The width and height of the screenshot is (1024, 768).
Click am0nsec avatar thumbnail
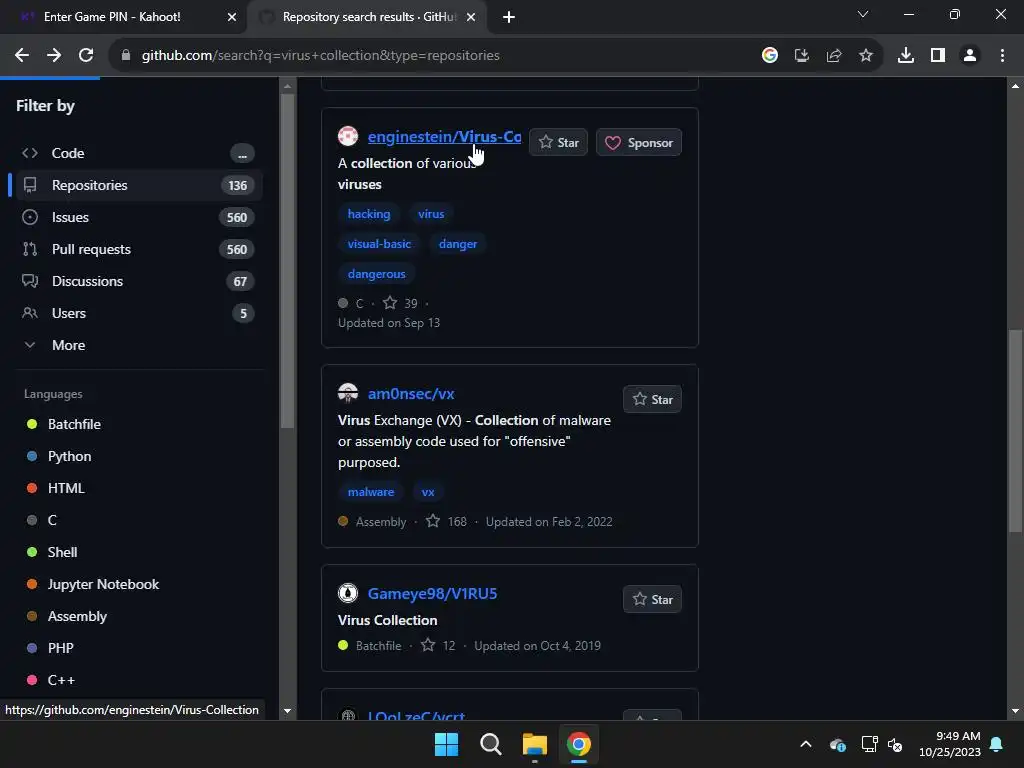tap(348, 393)
